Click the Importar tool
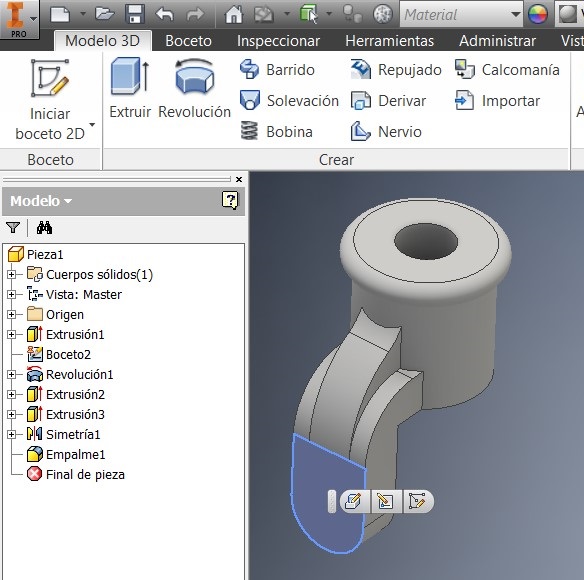The width and height of the screenshot is (584, 580). tap(497, 101)
